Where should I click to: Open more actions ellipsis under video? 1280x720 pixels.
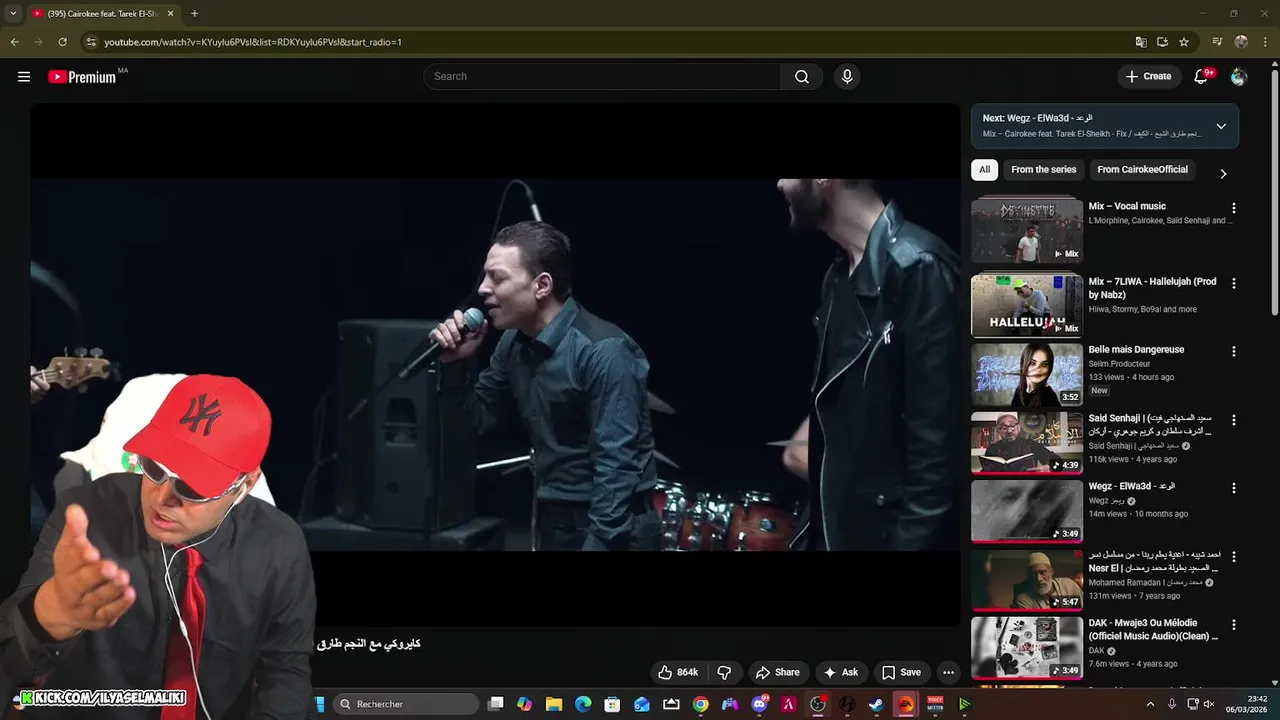948,672
